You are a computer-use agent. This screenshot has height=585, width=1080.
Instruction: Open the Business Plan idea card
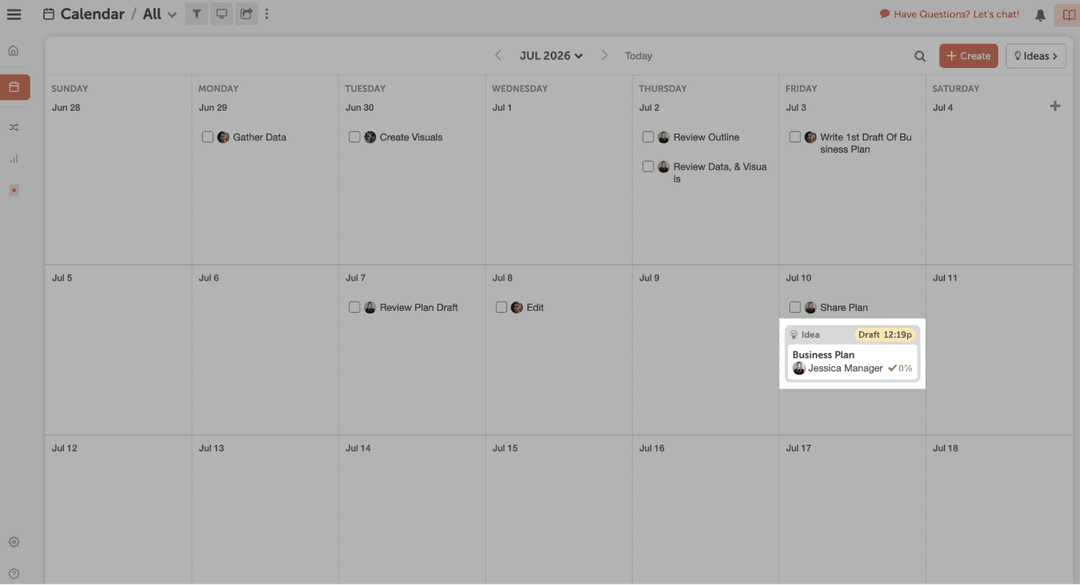click(x=852, y=361)
